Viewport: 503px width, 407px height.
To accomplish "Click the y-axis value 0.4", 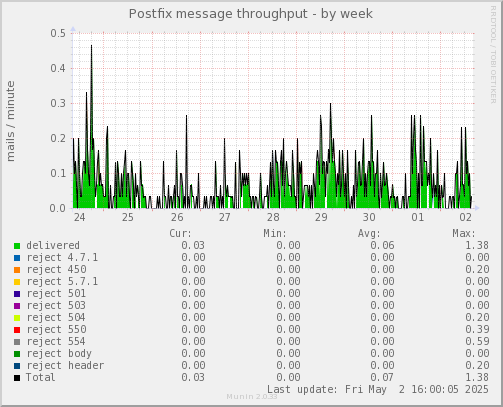I will click(58, 68).
